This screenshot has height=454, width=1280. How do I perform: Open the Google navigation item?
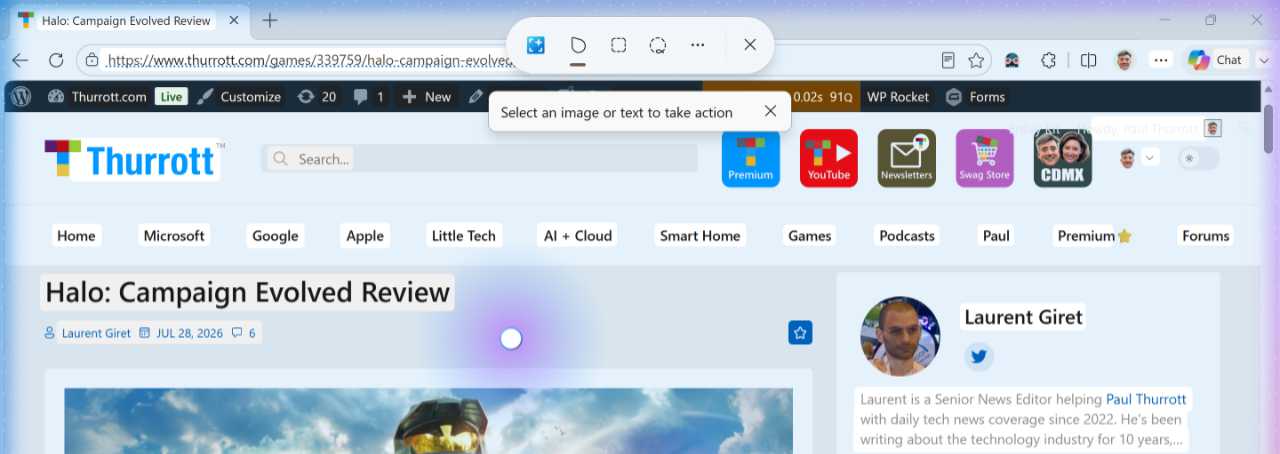pyautogui.click(x=275, y=235)
